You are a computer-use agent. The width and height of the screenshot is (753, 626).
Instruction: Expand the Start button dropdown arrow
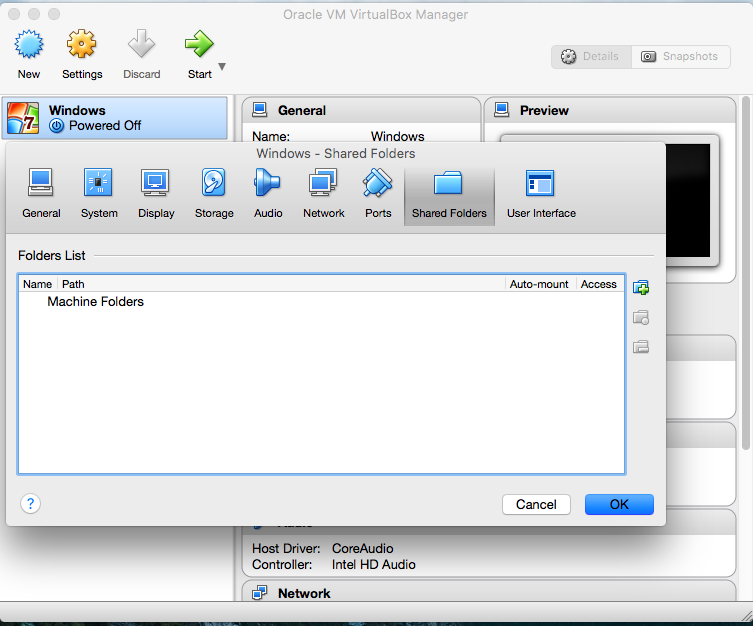click(222, 66)
